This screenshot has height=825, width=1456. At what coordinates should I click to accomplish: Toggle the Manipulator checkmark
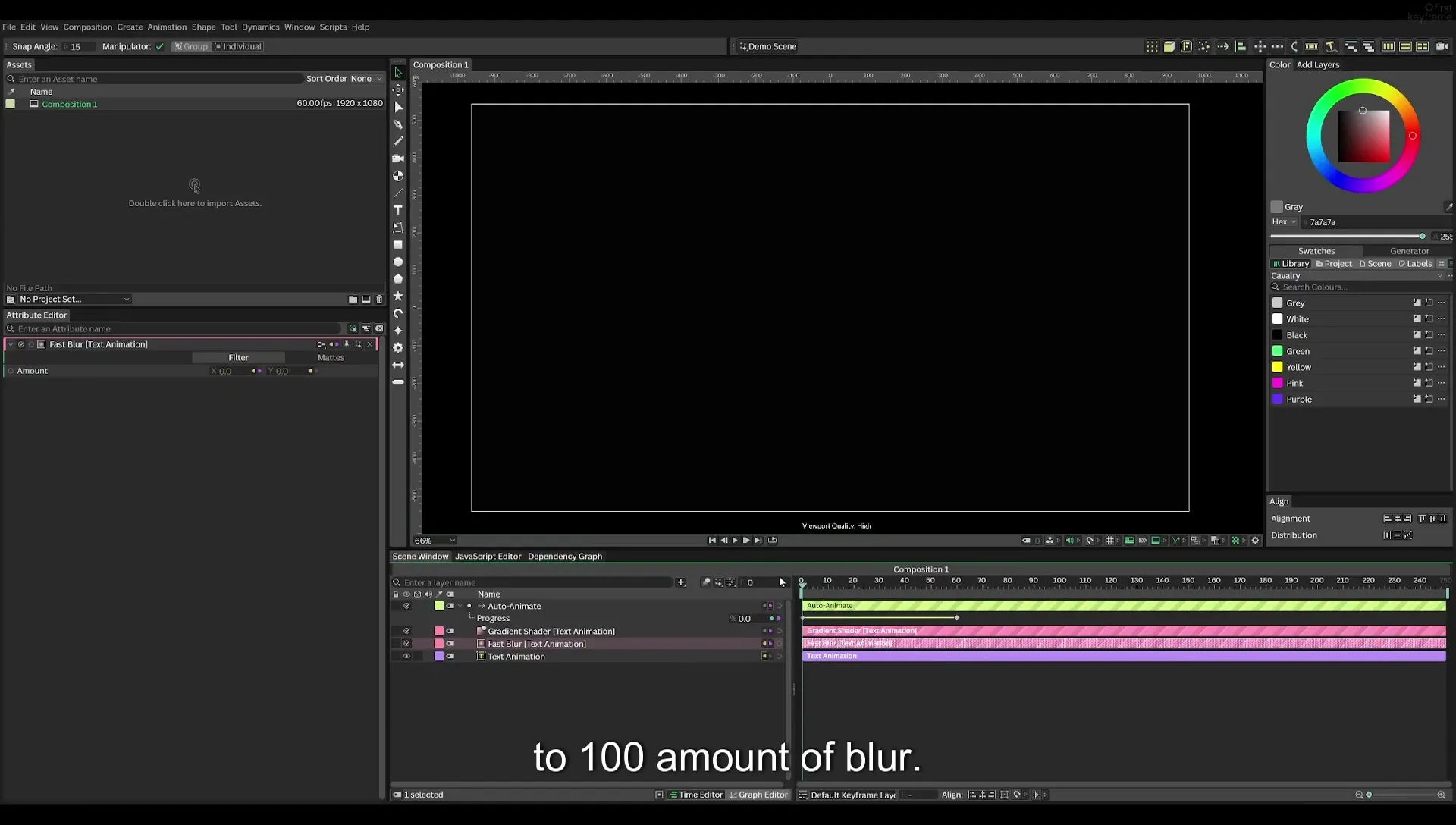pyautogui.click(x=160, y=47)
